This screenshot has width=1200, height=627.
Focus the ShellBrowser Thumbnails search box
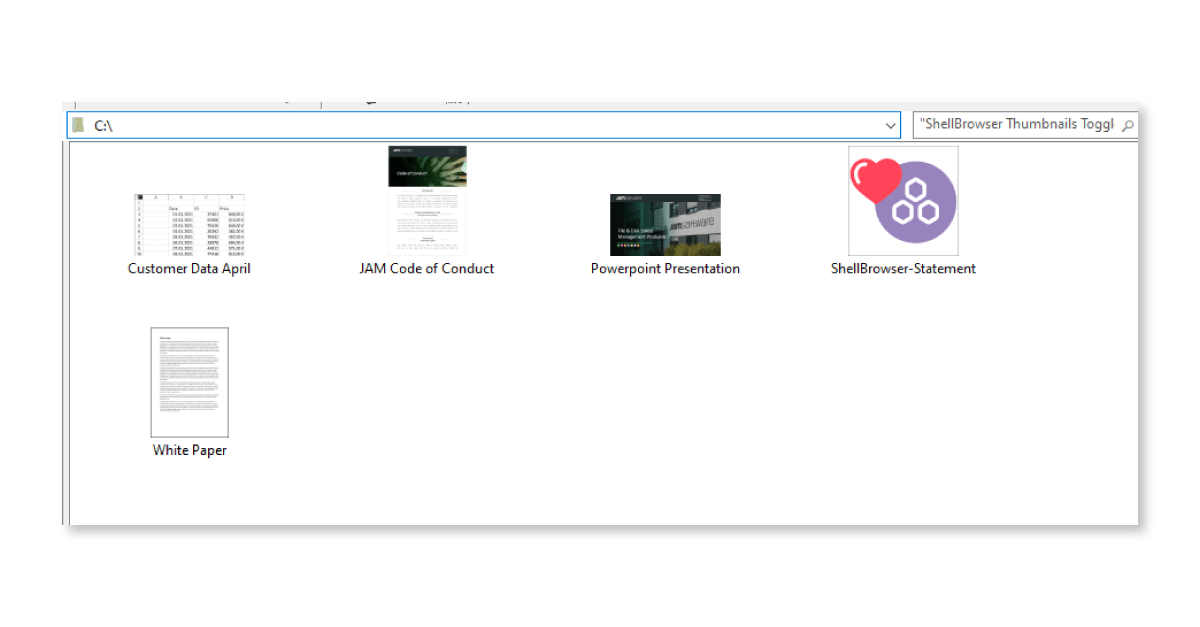(1015, 125)
